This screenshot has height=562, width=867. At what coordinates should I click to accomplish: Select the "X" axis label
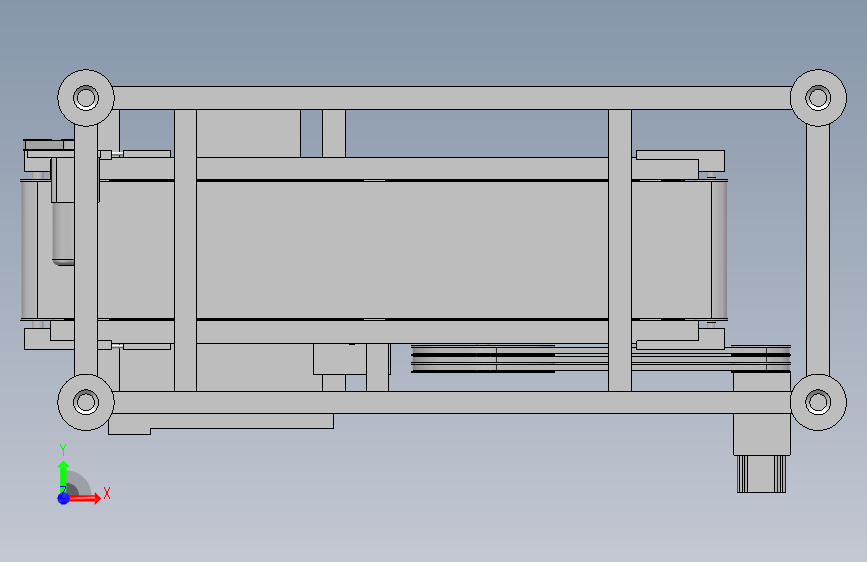(x=107, y=493)
